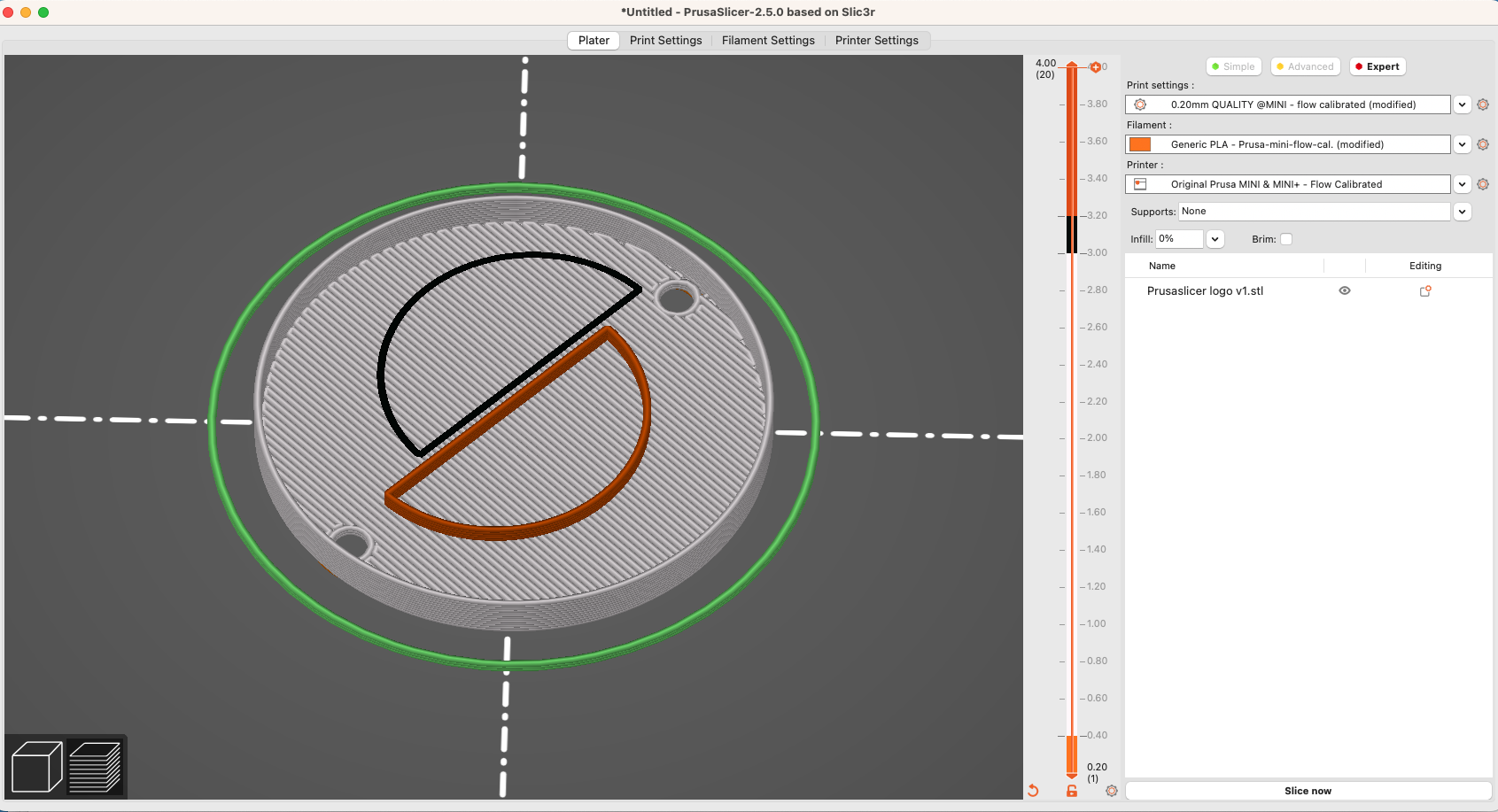Viewport: 1498px width, 812px height.
Task: Switch to 3D editor view cube icon
Action: click(x=36, y=766)
